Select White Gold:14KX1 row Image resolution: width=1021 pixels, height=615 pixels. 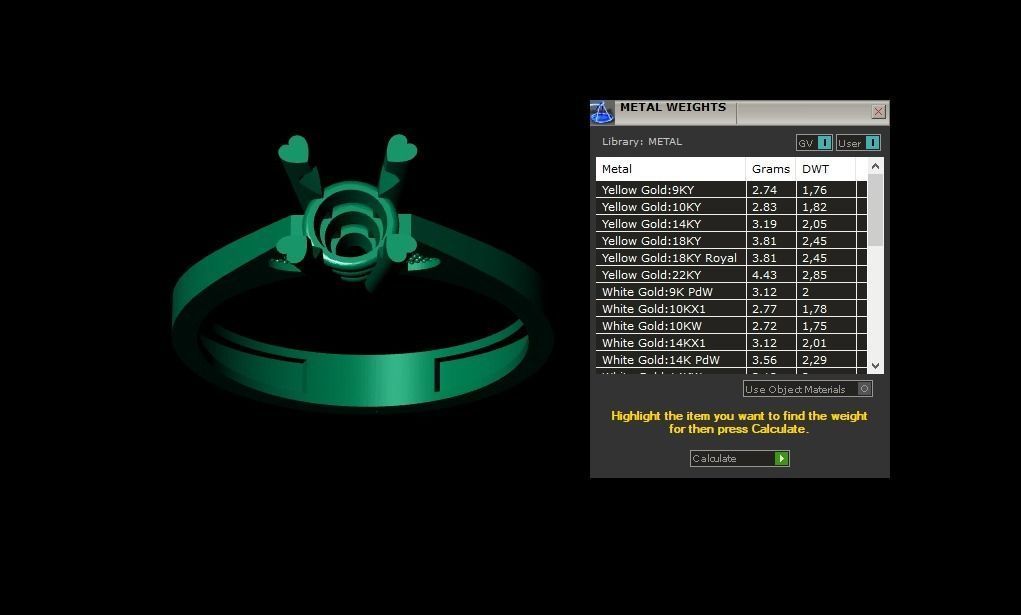coord(731,342)
